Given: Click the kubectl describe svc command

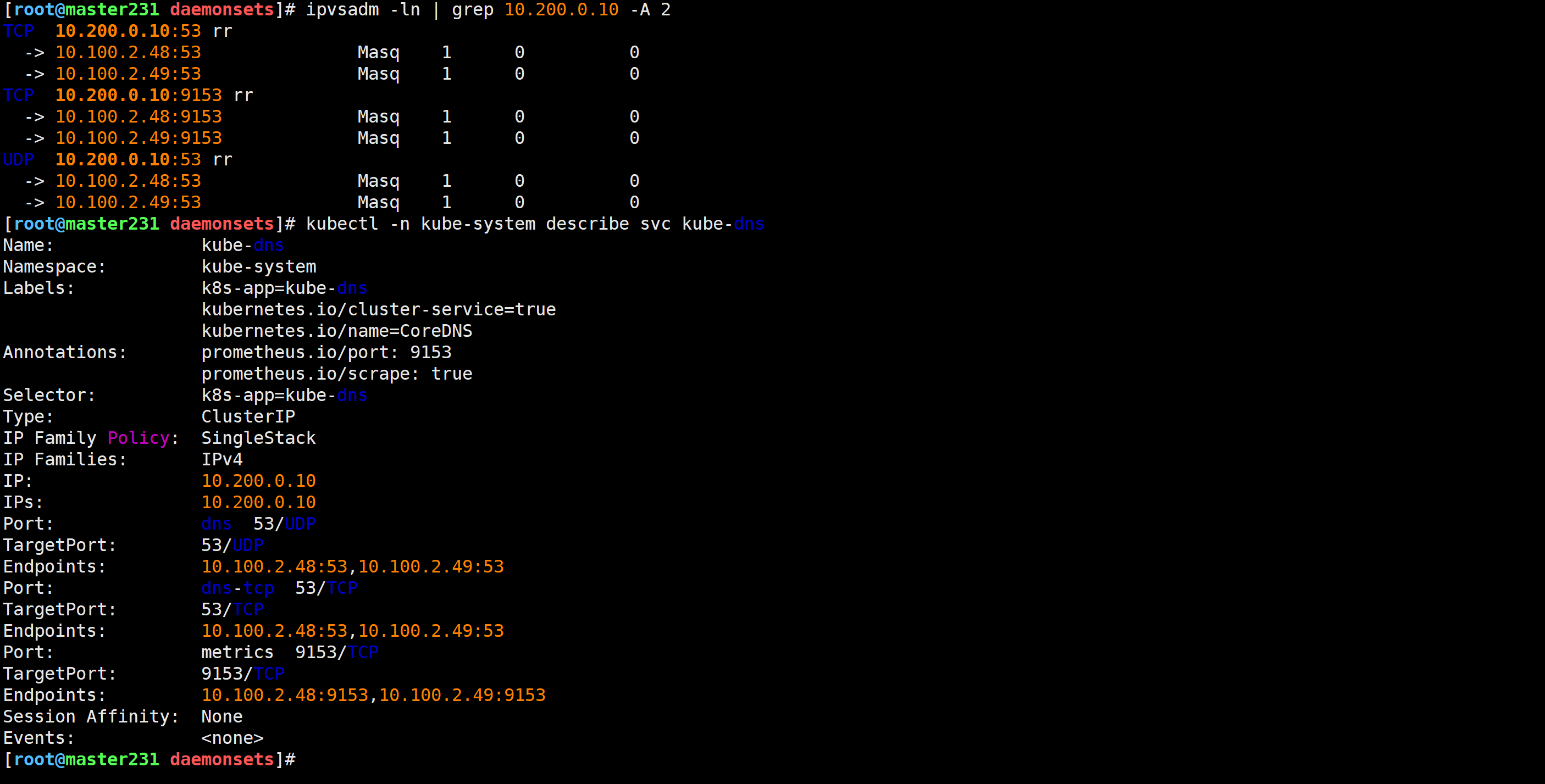Looking at the screenshot, I should click(x=535, y=224).
